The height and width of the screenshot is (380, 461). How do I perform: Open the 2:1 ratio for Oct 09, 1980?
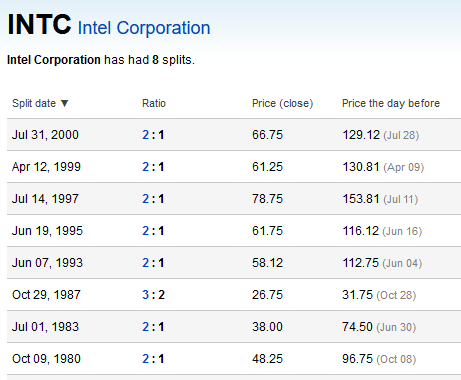(153, 359)
